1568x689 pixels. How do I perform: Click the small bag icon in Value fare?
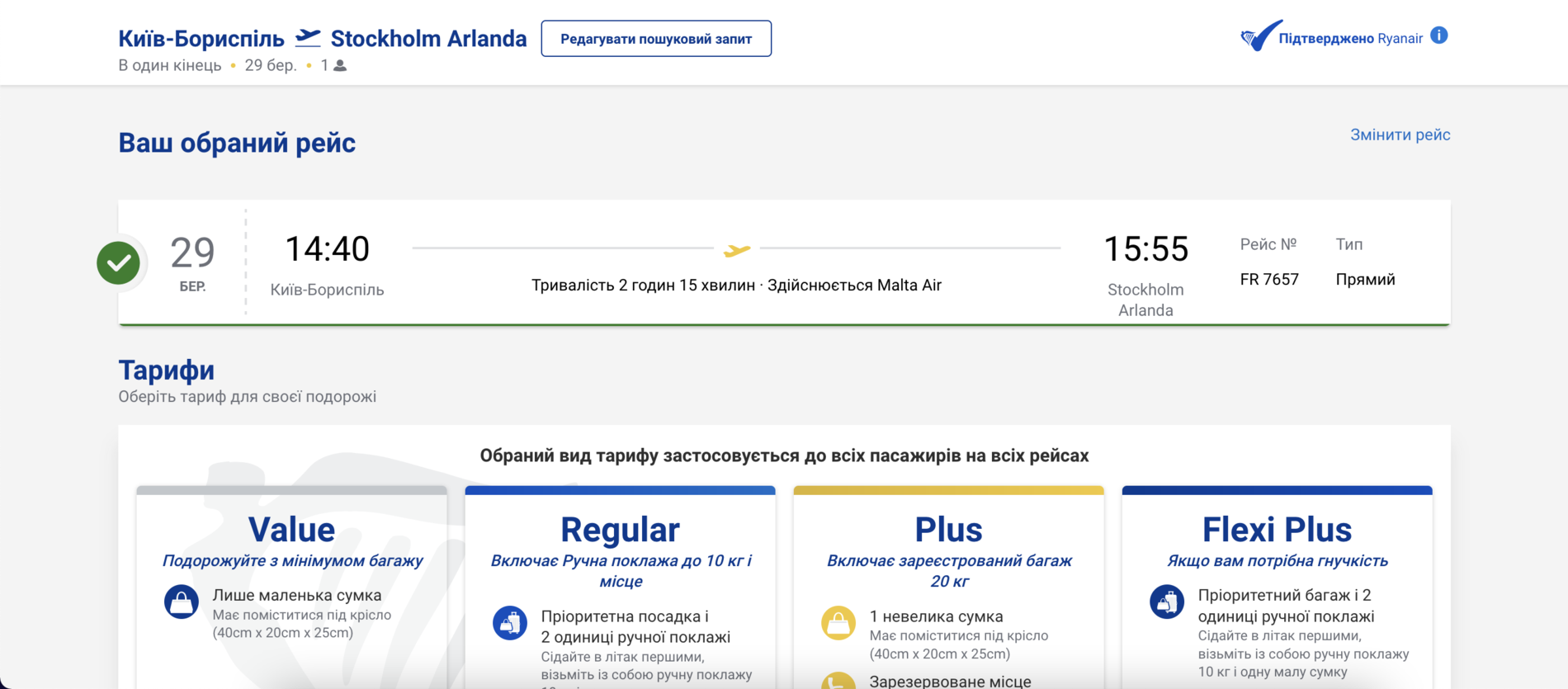point(182,602)
